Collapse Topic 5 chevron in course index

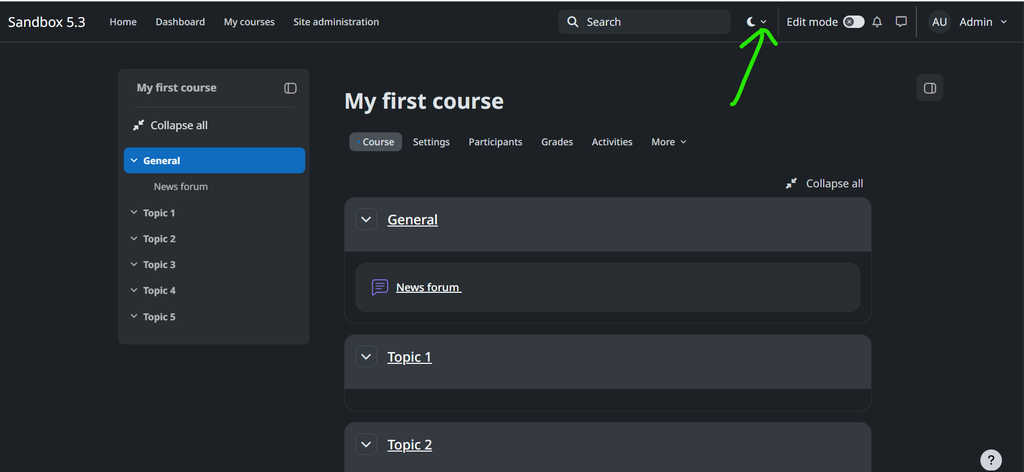[x=134, y=317]
